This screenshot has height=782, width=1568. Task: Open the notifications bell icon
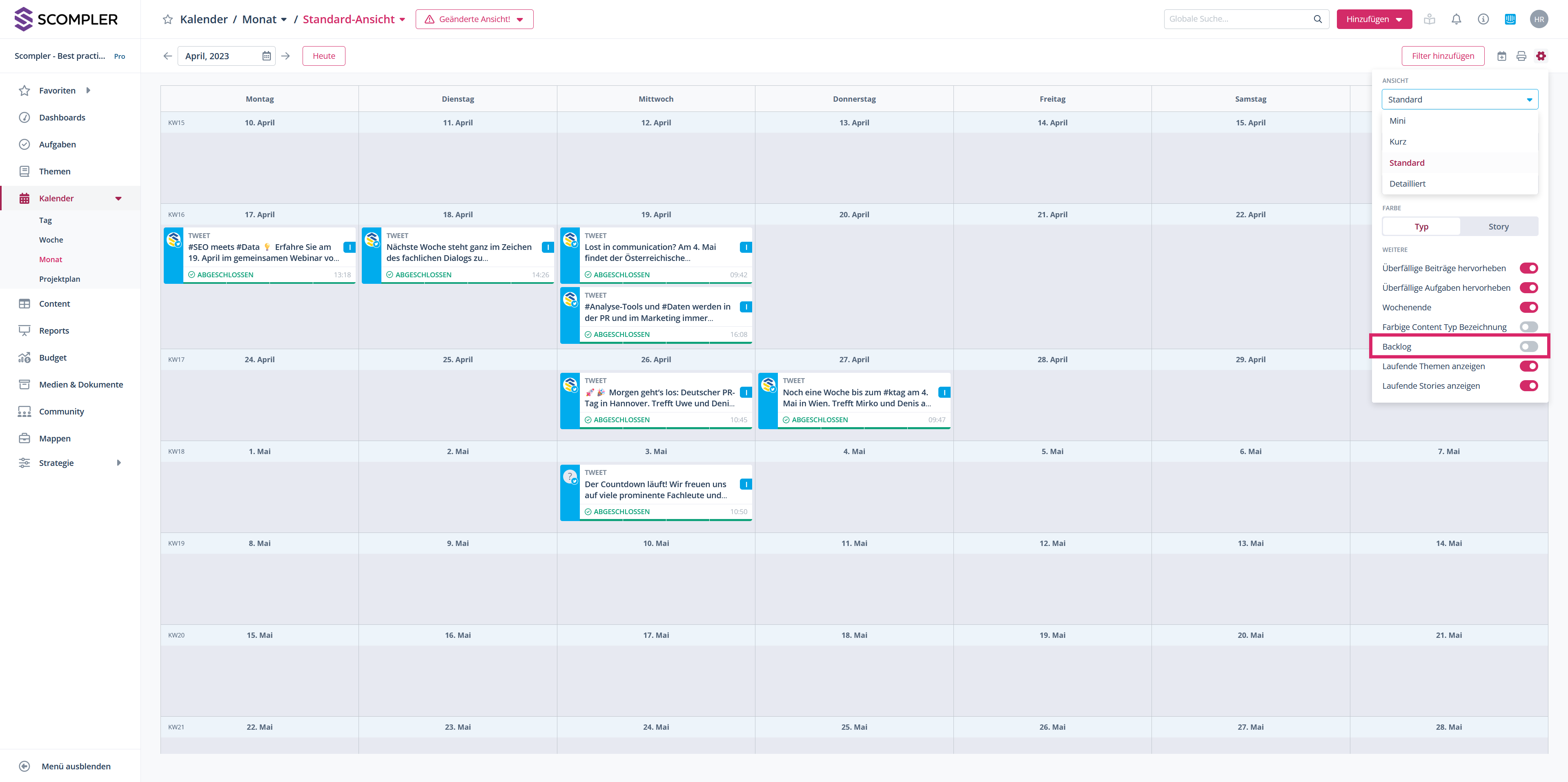(x=1456, y=20)
